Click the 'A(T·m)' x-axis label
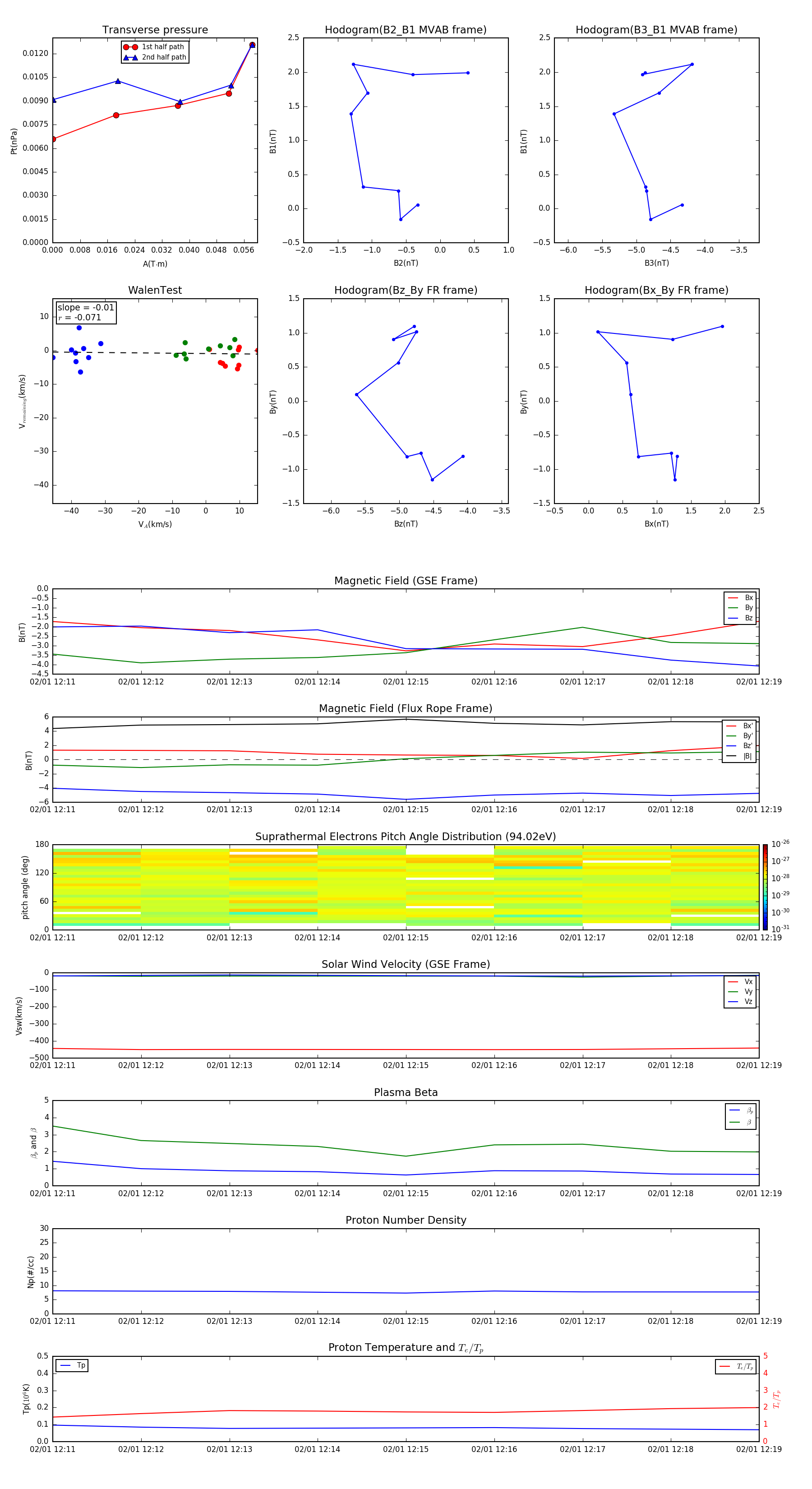 point(155,264)
